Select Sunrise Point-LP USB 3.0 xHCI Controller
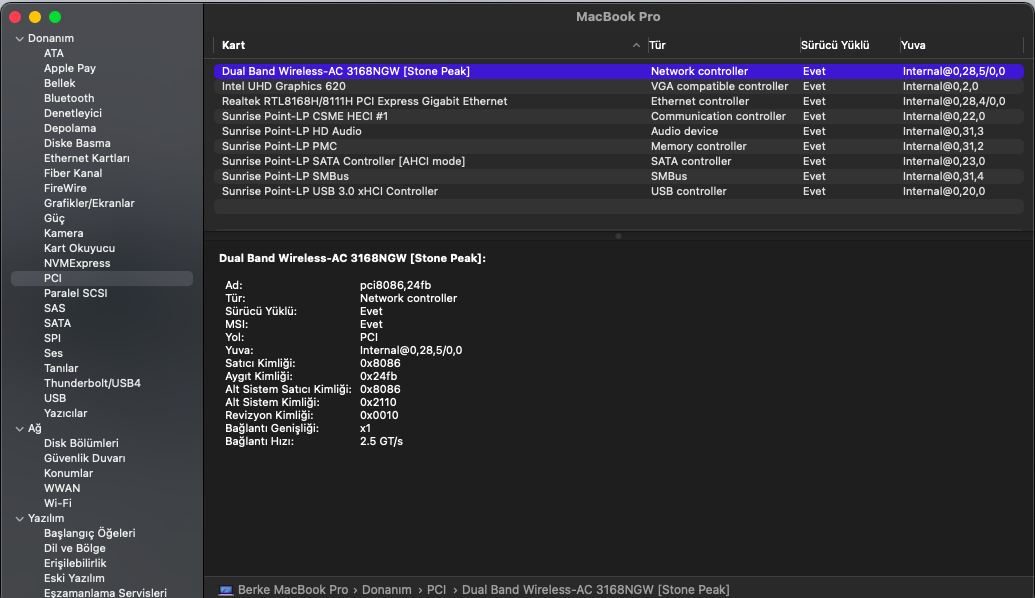Screen dimensions: 1035x598 click(x=330, y=192)
